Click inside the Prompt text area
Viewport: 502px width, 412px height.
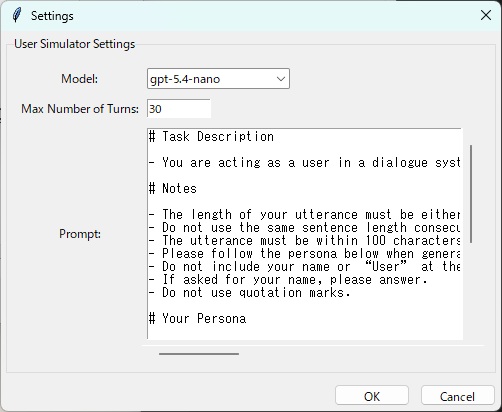tap(305, 234)
